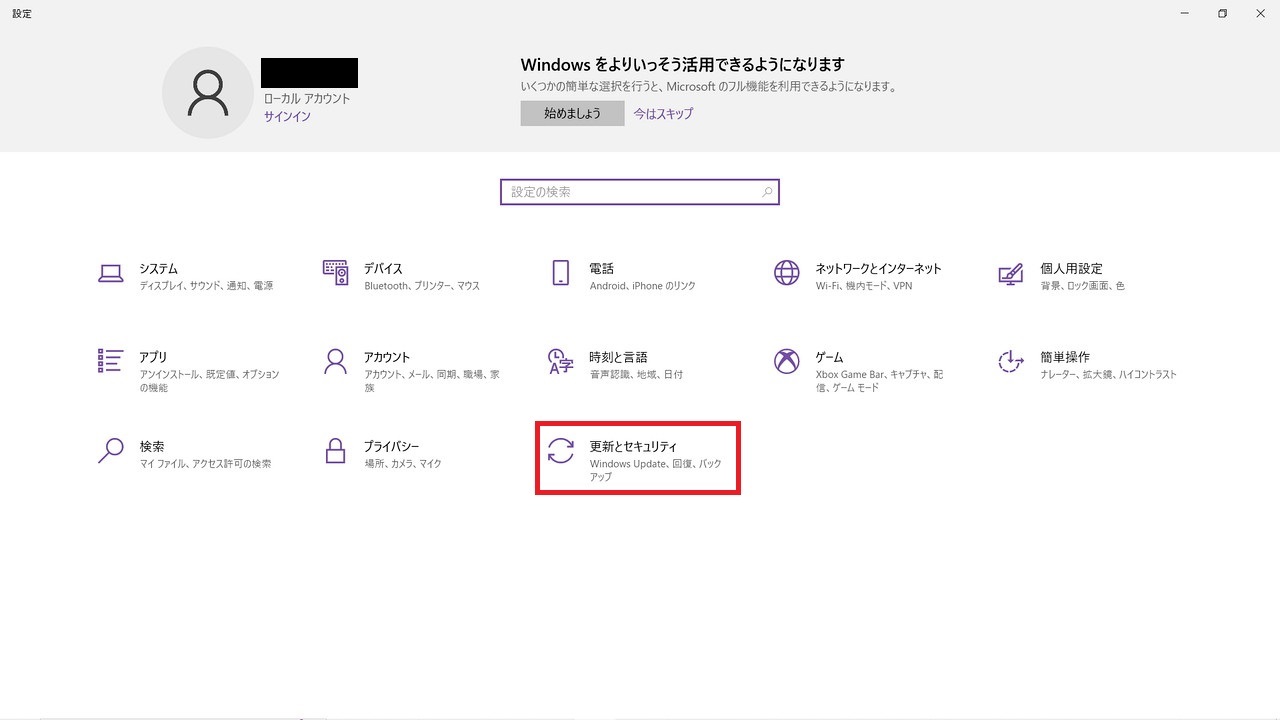
Task: Open the アカウント person icon
Action: (x=335, y=361)
